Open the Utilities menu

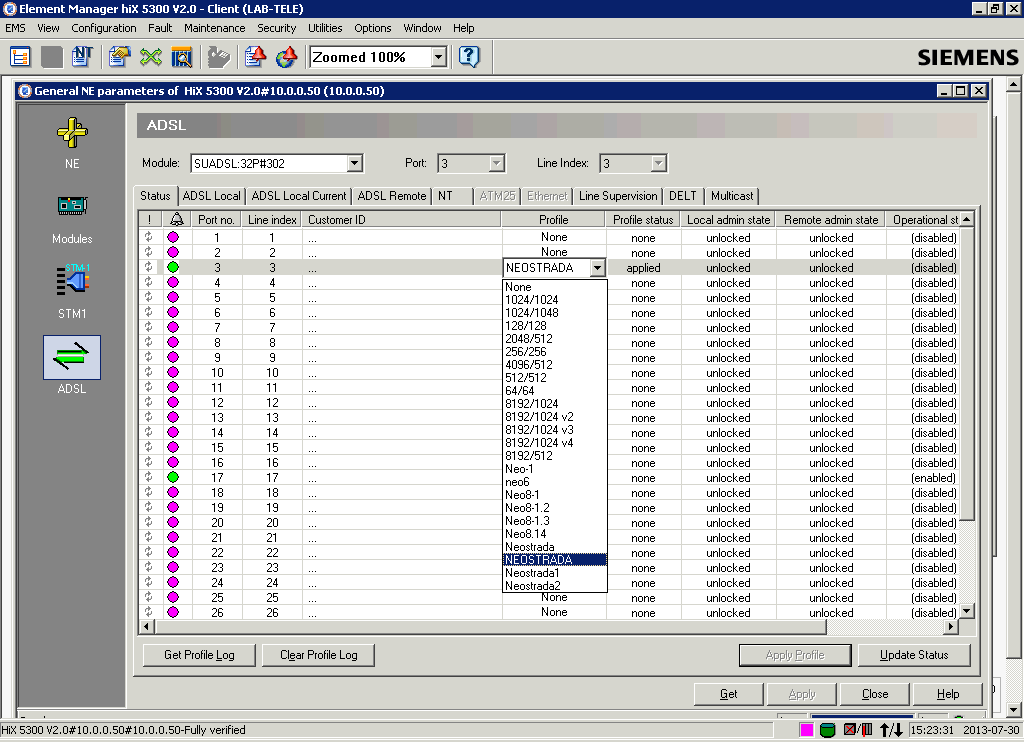(x=325, y=28)
